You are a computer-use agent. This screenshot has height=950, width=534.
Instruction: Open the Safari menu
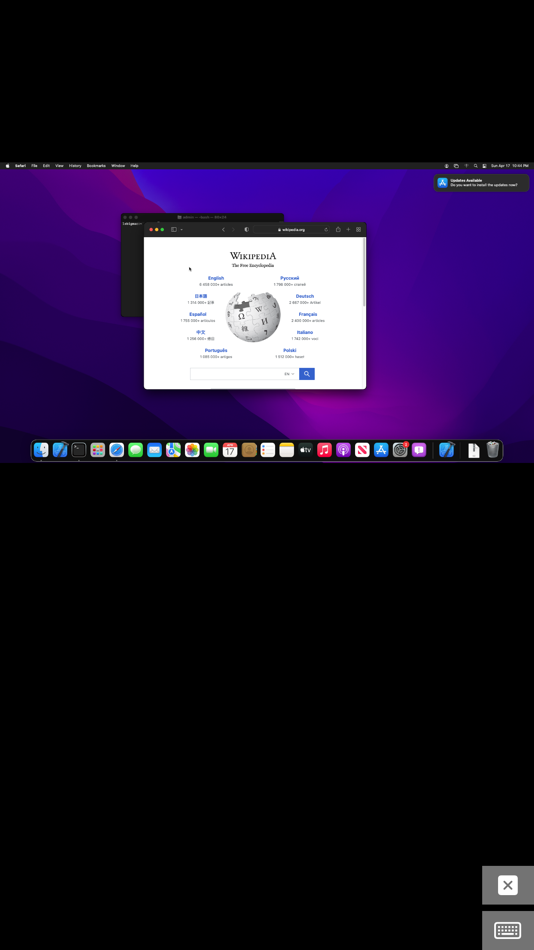21,165
